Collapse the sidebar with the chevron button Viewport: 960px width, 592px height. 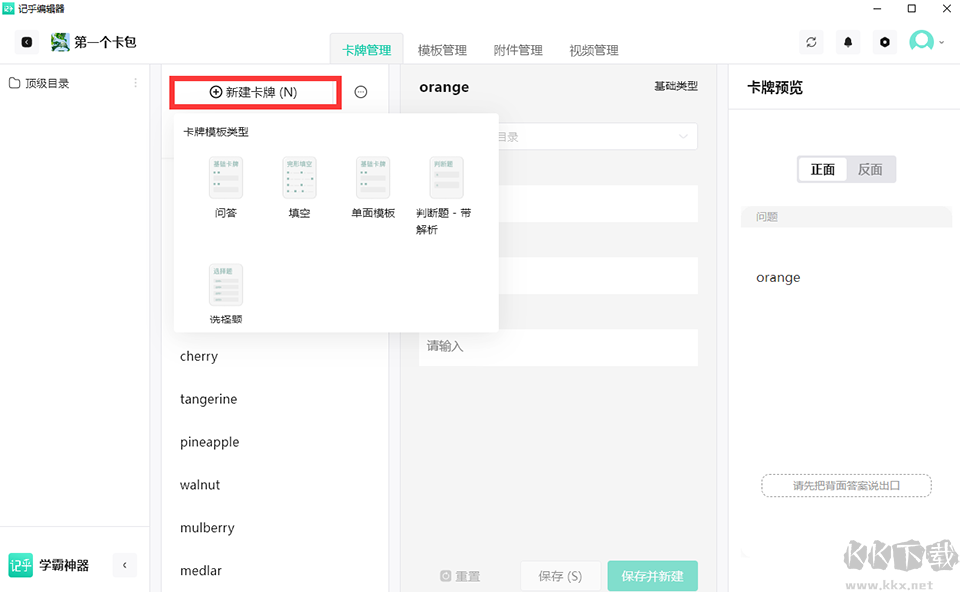[125, 565]
